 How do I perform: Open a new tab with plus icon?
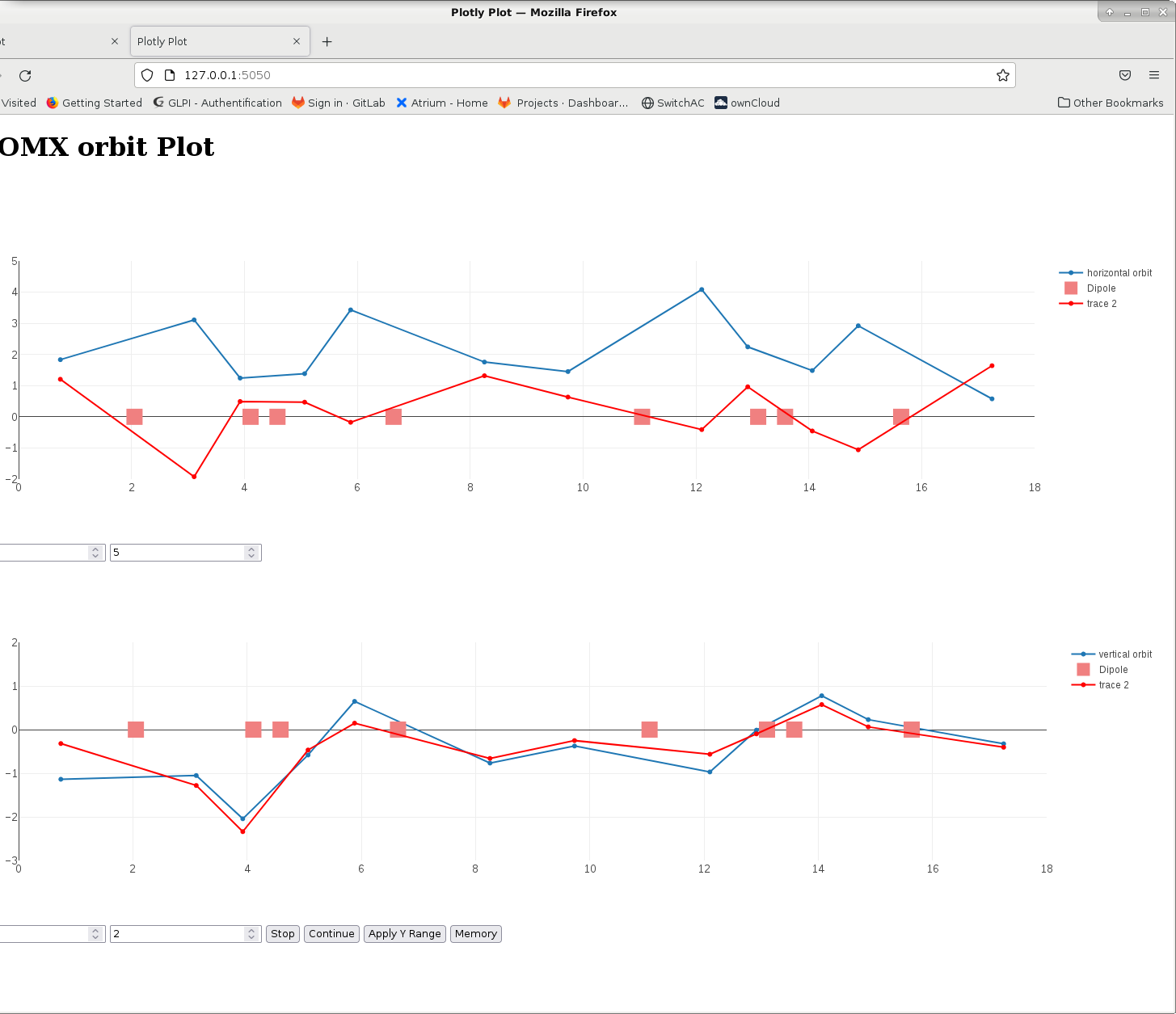pos(327,42)
